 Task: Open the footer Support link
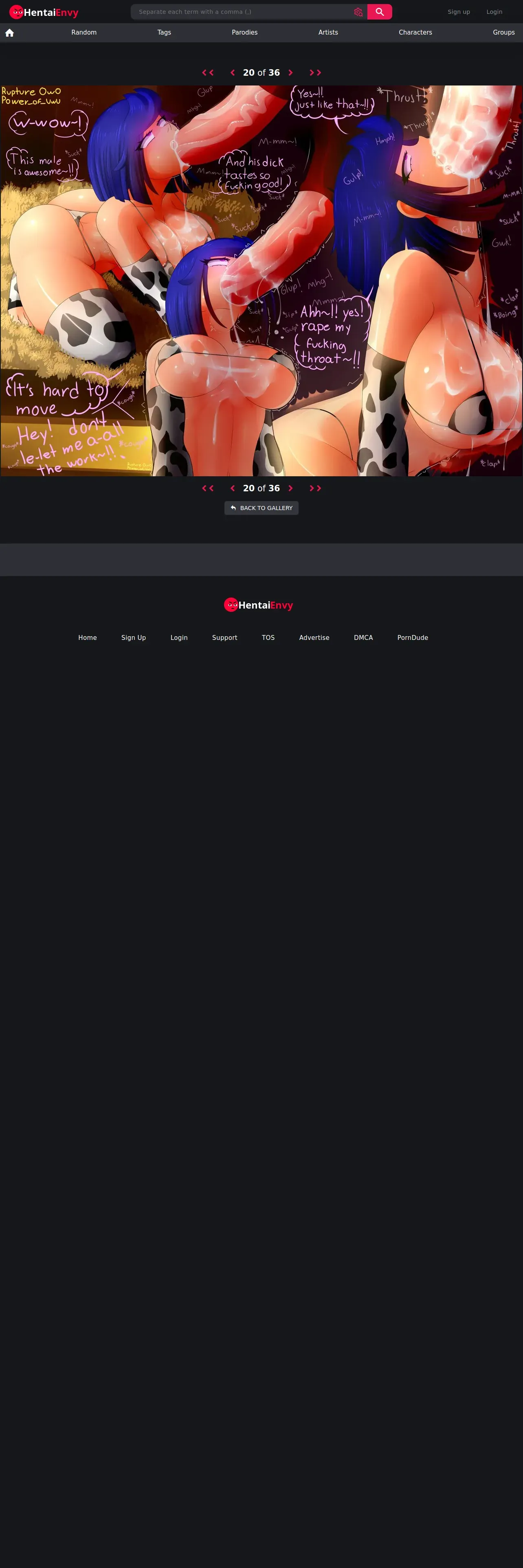(225, 637)
